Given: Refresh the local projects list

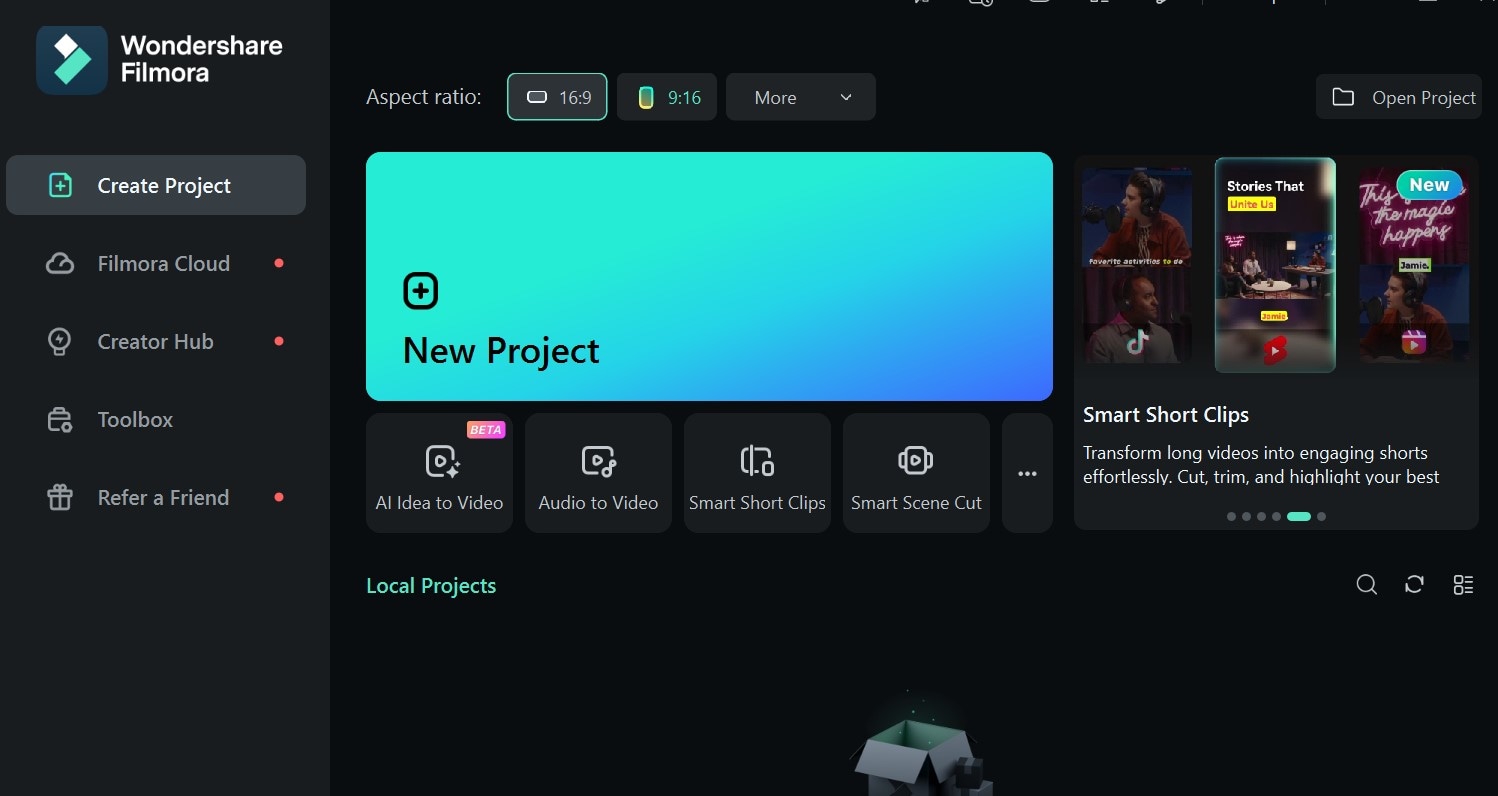Looking at the screenshot, I should [1414, 585].
